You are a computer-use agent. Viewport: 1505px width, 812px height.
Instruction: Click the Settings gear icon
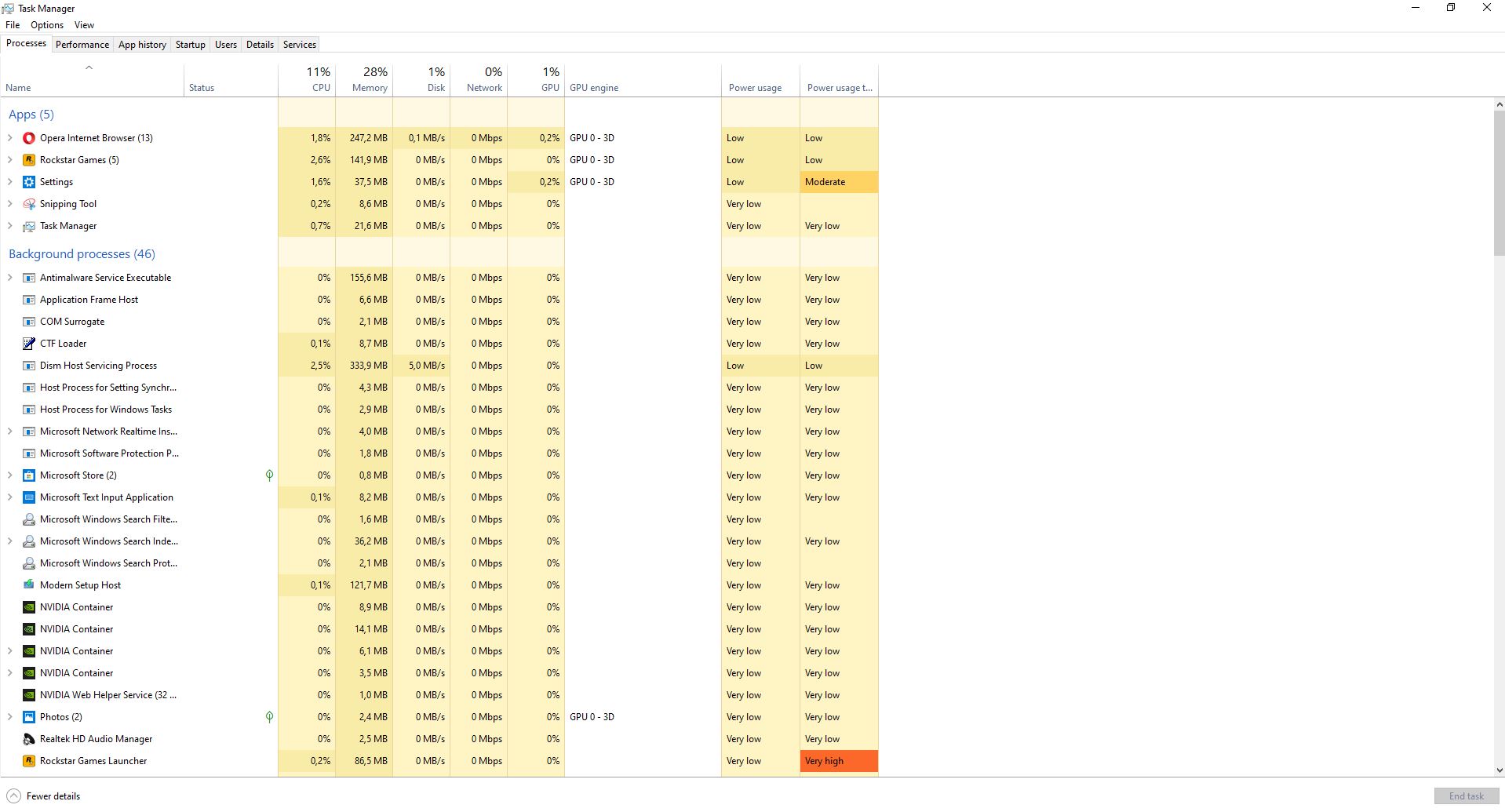point(29,182)
